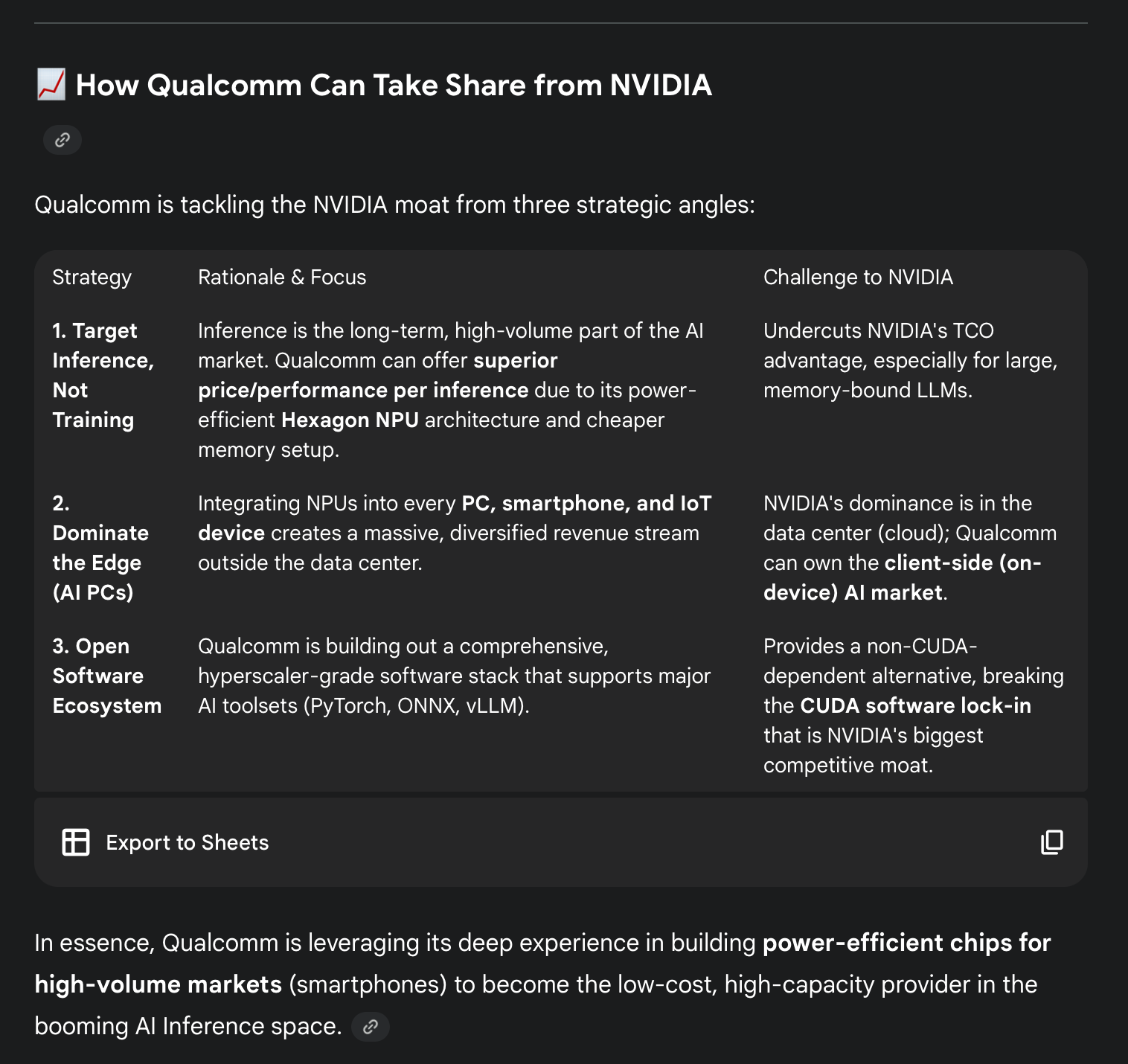Image resolution: width=1128 pixels, height=1064 pixels.
Task: Select the 'Rationale & Focus' column header
Action: (x=282, y=277)
